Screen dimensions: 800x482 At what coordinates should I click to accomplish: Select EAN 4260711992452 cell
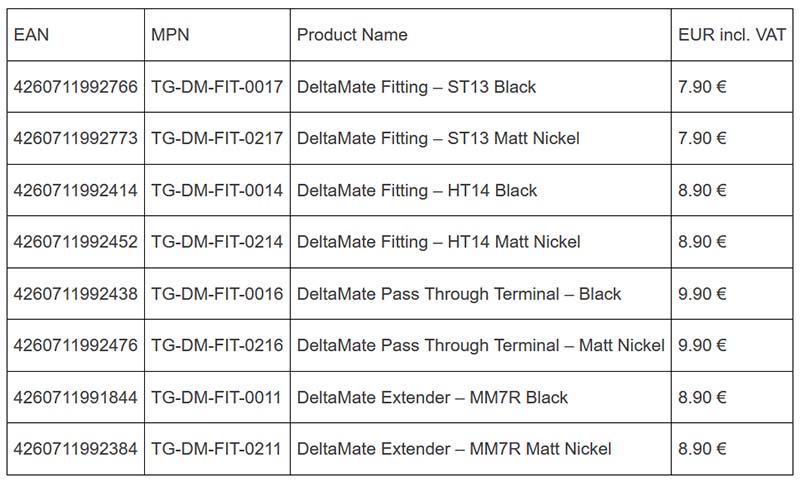coord(75,242)
